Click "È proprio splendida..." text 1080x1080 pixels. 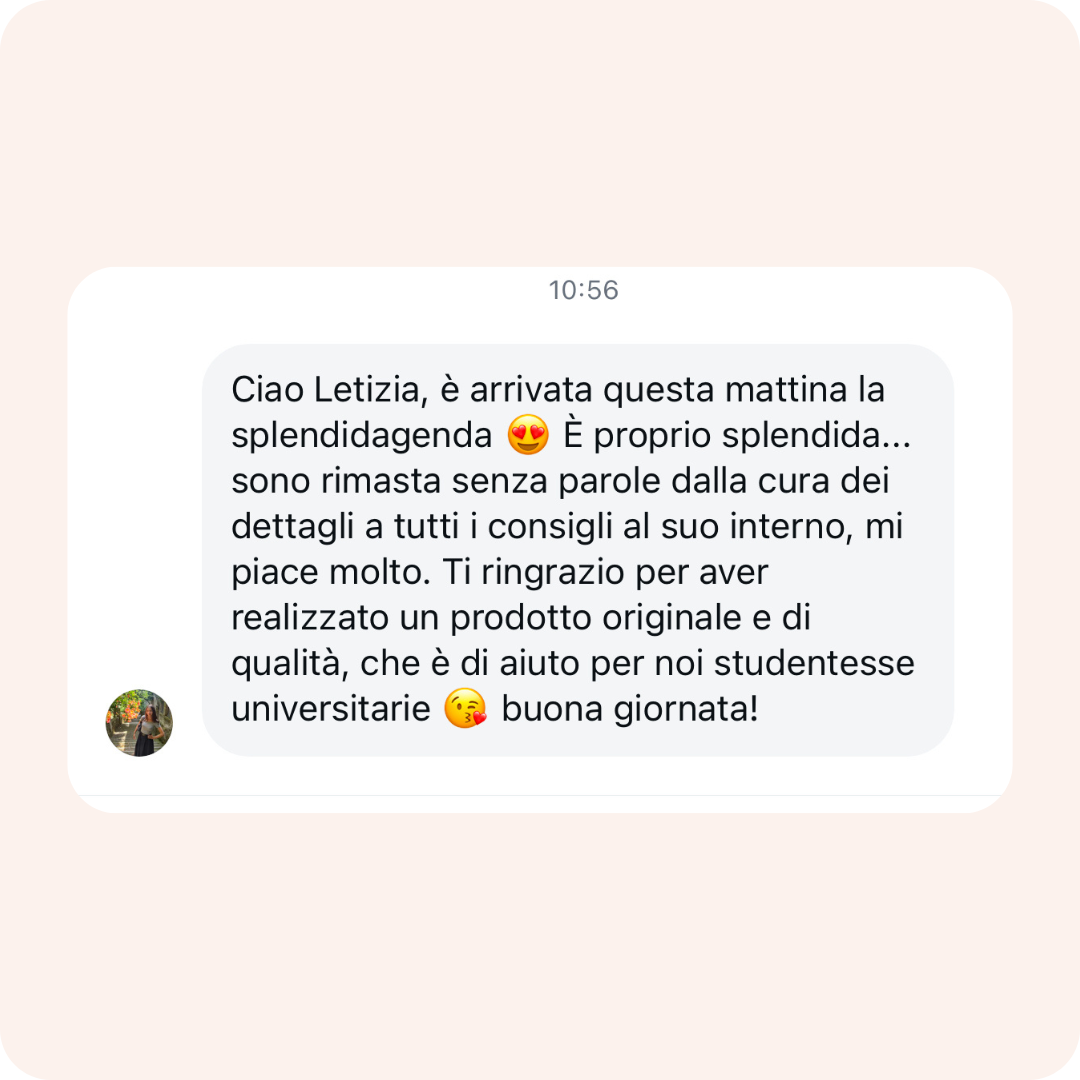tap(737, 436)
